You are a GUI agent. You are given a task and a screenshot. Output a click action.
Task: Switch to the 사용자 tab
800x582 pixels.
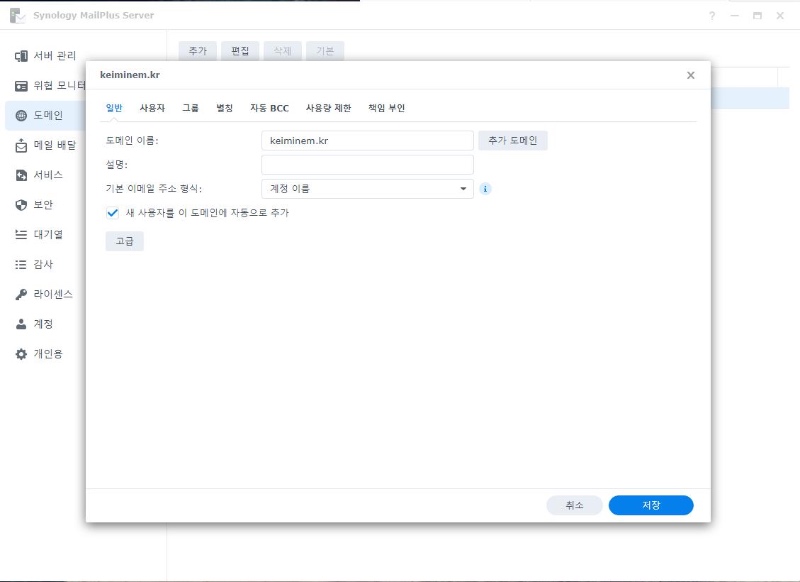[x=152, y=108]
